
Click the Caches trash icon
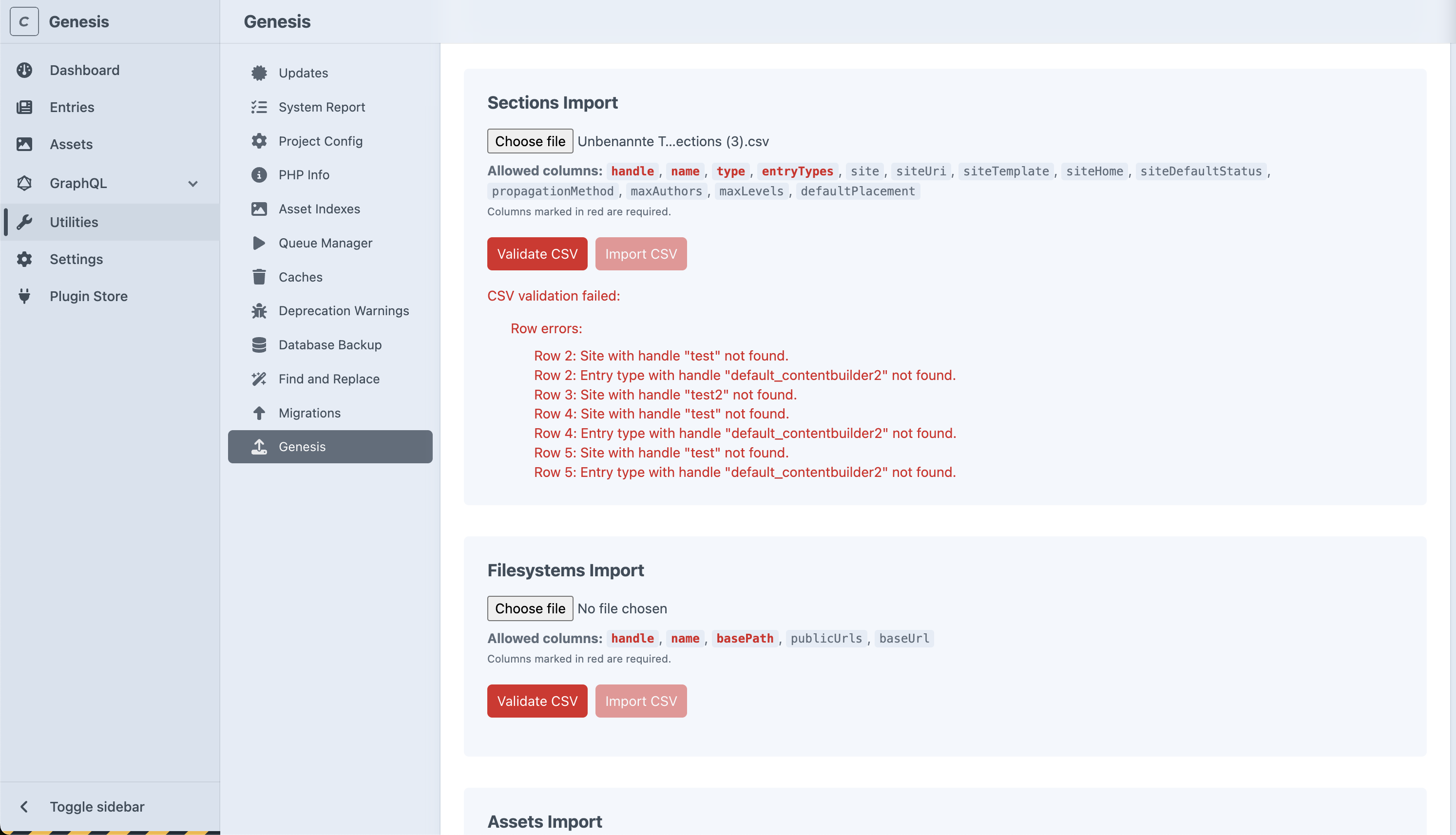pyautogui.click(x=259, y=277)
